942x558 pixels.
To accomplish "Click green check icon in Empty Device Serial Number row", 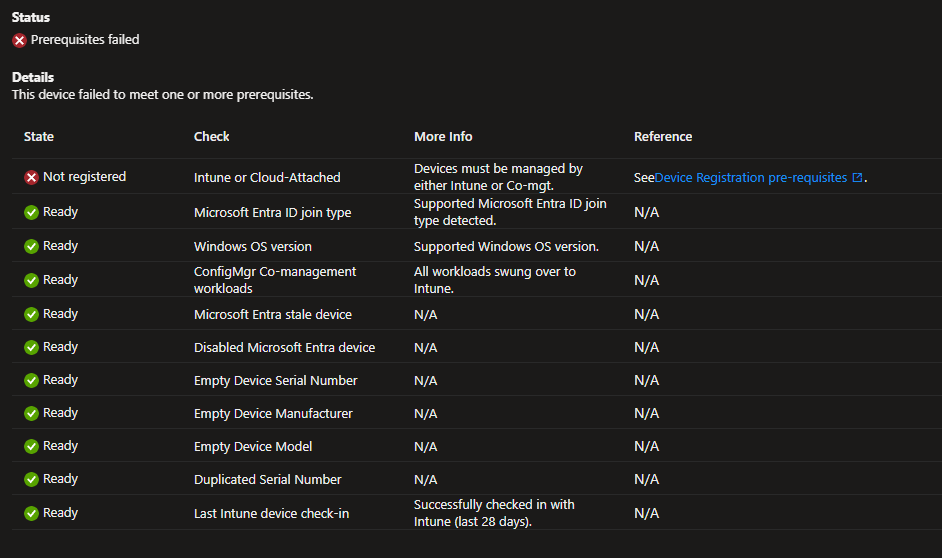I will (31, 380).
